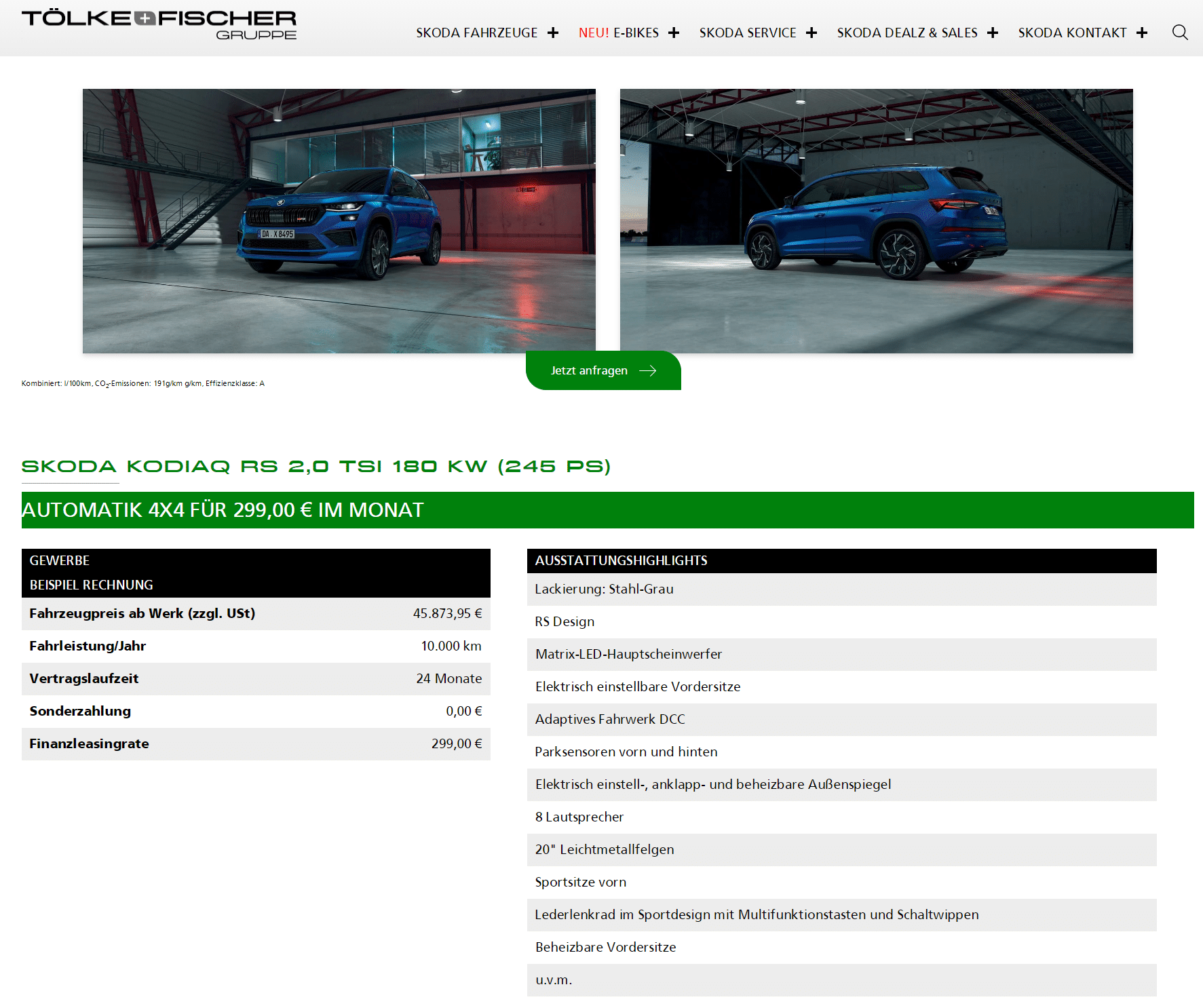This screenshot has width=1203, height=1008.
Task: Expand the plus next to SKODA KONTAKT
Action: pyautogui.click(x=1142, y=33)
